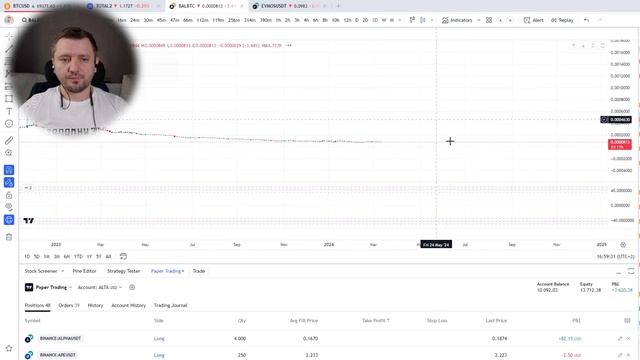The image size is (640, 360).
Task: Select the W weekly timeframe
Action: click(384, 20)
